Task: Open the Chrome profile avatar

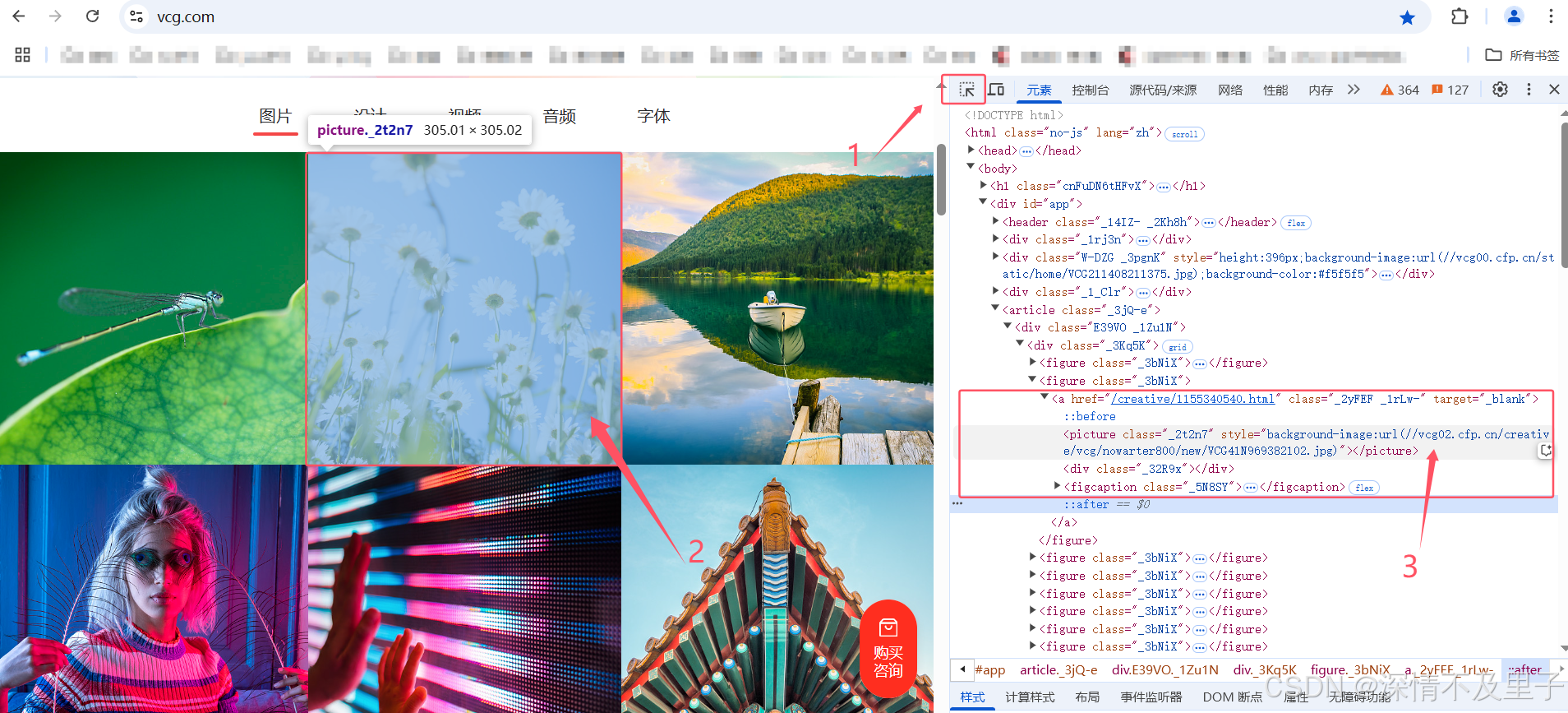Action: pyautogui.click(x=1514, y=16)
